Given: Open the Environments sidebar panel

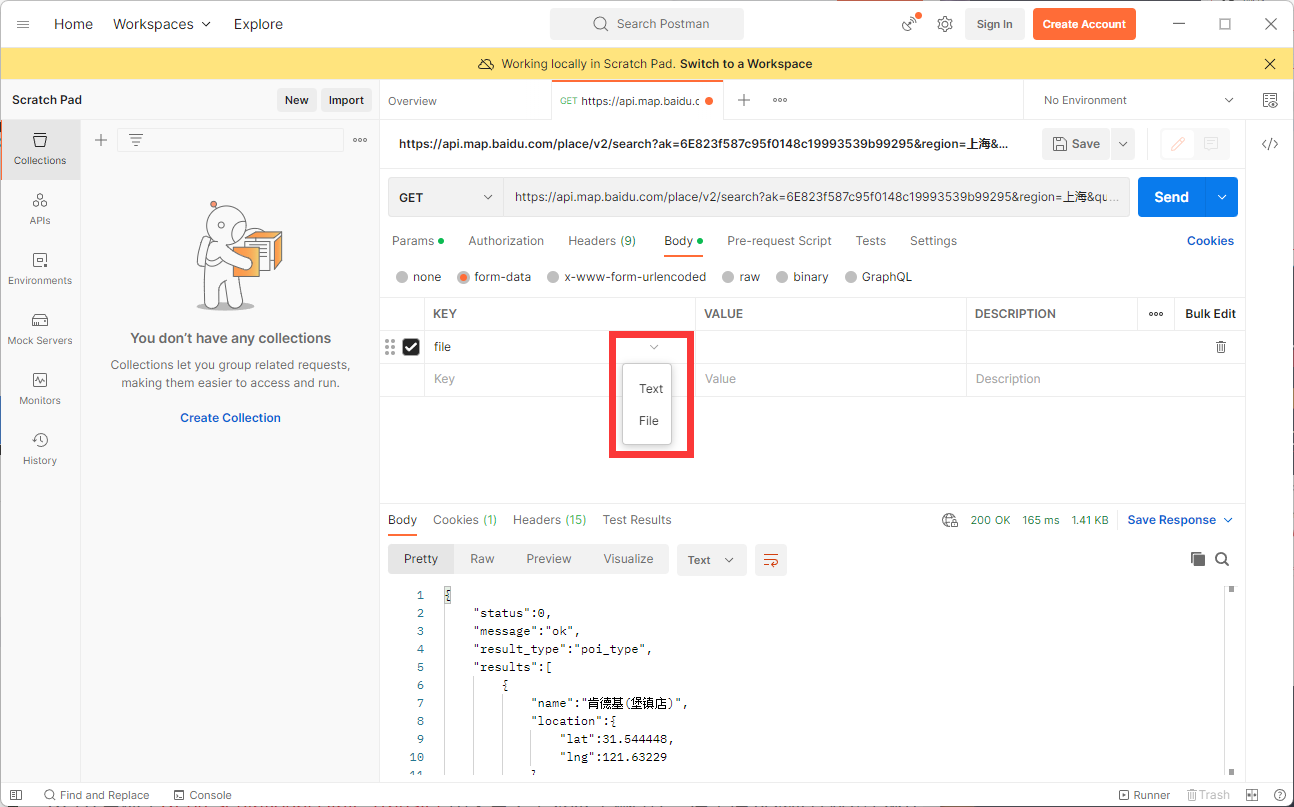Looking at the screenshot, I should 40,270.
